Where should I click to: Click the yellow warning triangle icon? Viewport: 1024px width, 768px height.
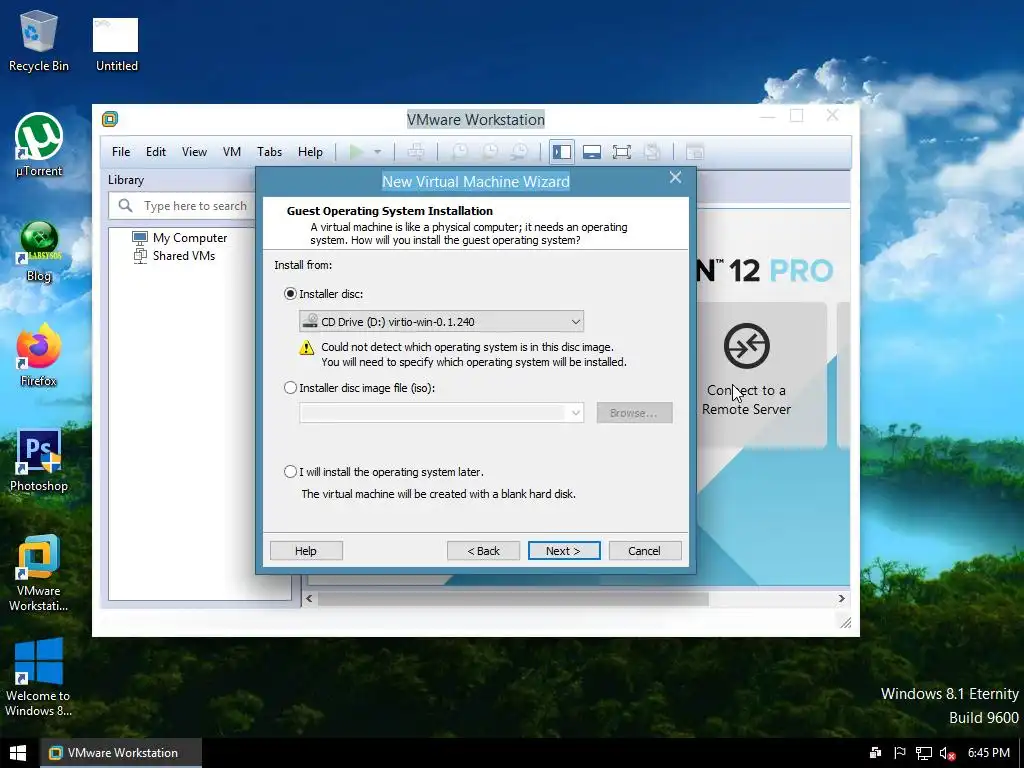pyautogui.click(x=306, y=347)
